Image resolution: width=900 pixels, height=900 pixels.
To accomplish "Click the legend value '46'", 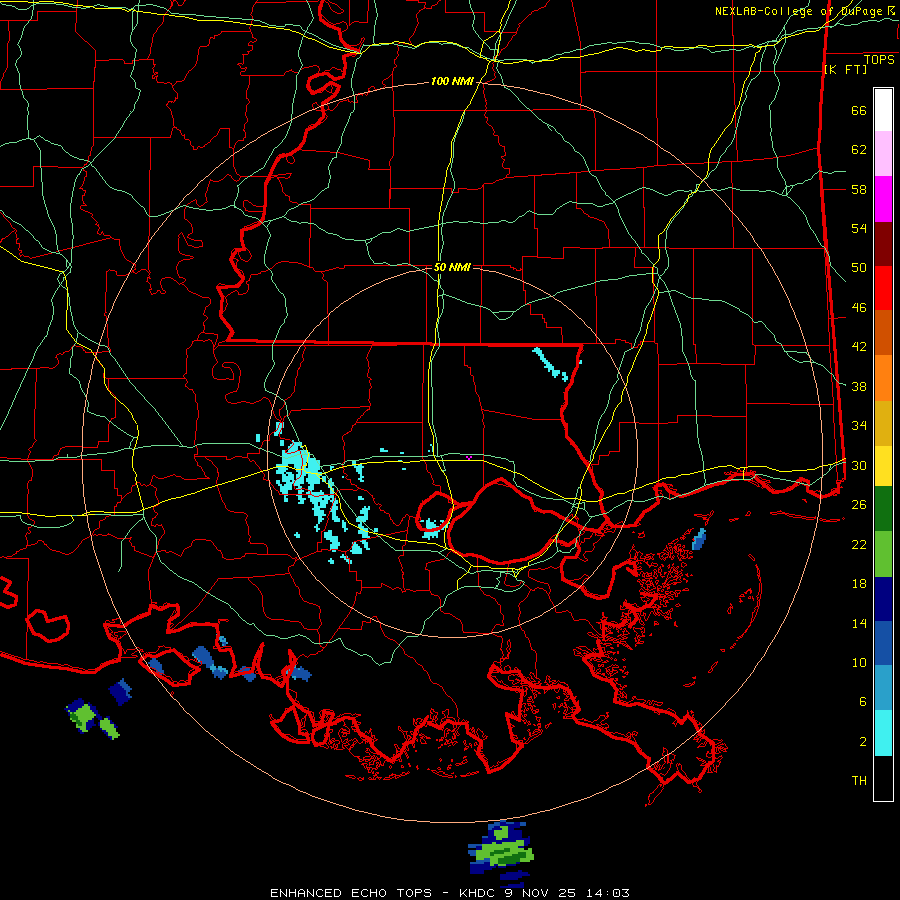I will point(859,308).
